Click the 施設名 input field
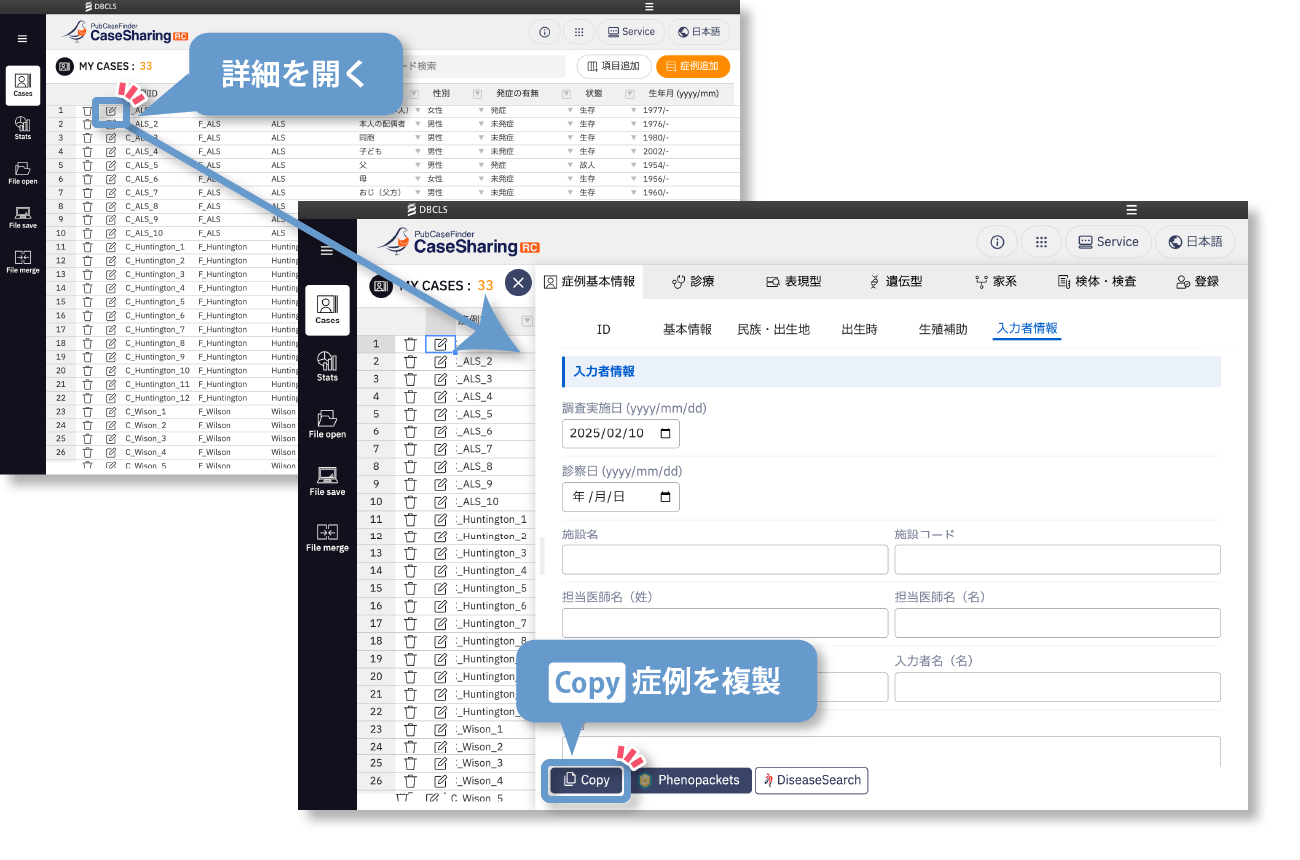The image size is (1300, 860). click(x=724, y=560)
